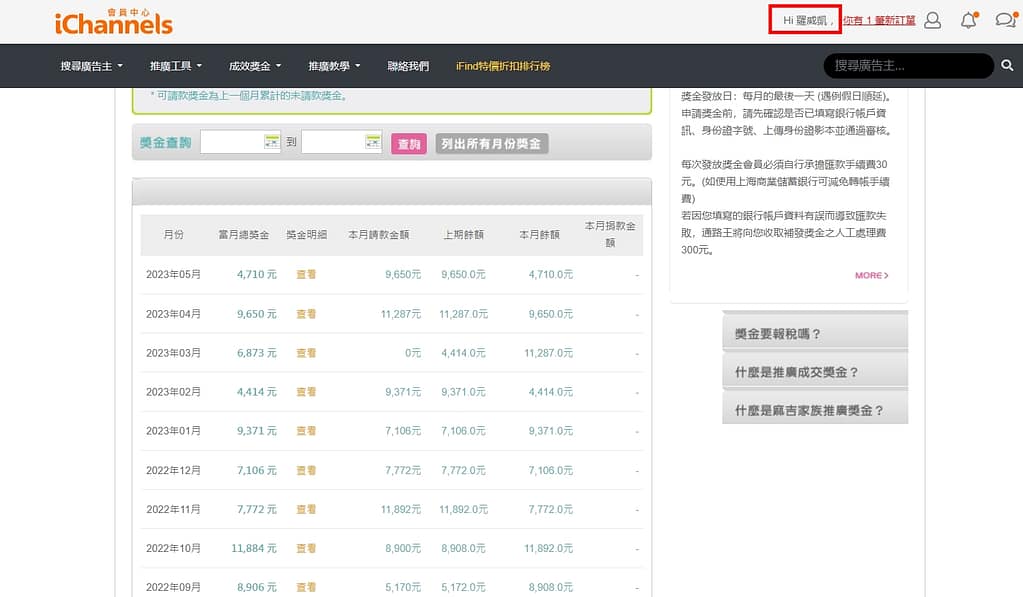The height and width of the screenshot is (597, 1023).
Task: Click the search magnifier icon
Action: [1008, 65]
